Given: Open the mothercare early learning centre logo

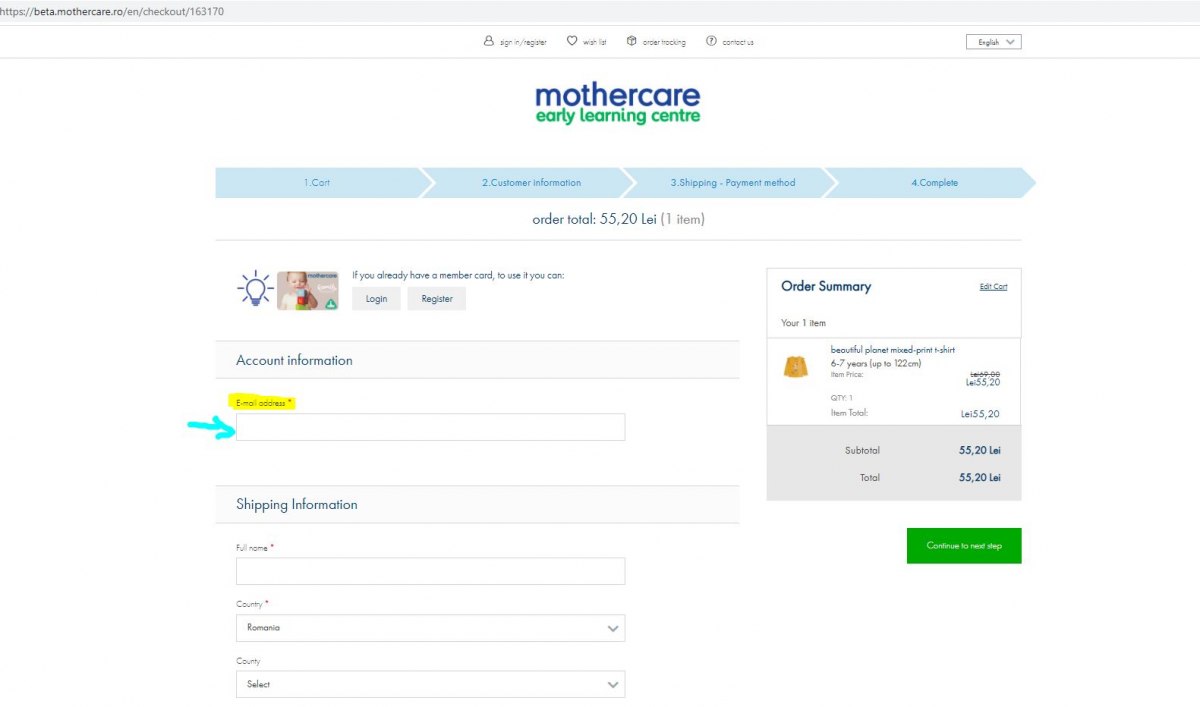Looking at the screenshot, I should point(618,104).
